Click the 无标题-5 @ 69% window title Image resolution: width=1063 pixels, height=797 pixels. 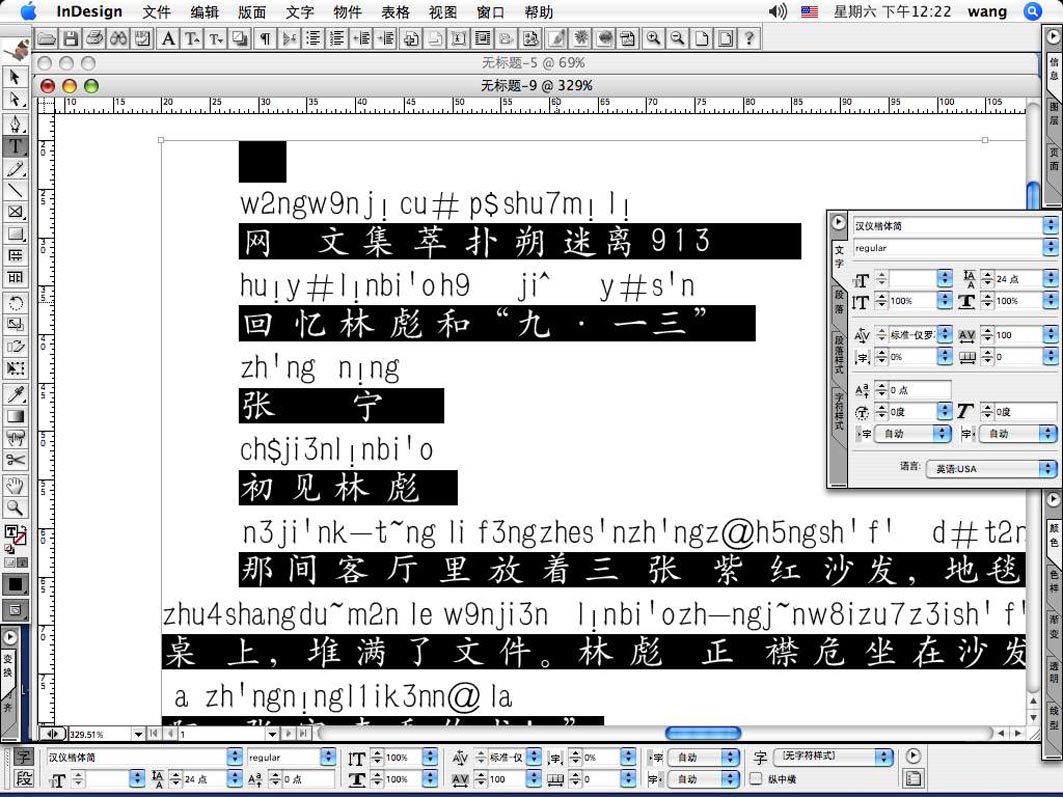coord(532,63)
